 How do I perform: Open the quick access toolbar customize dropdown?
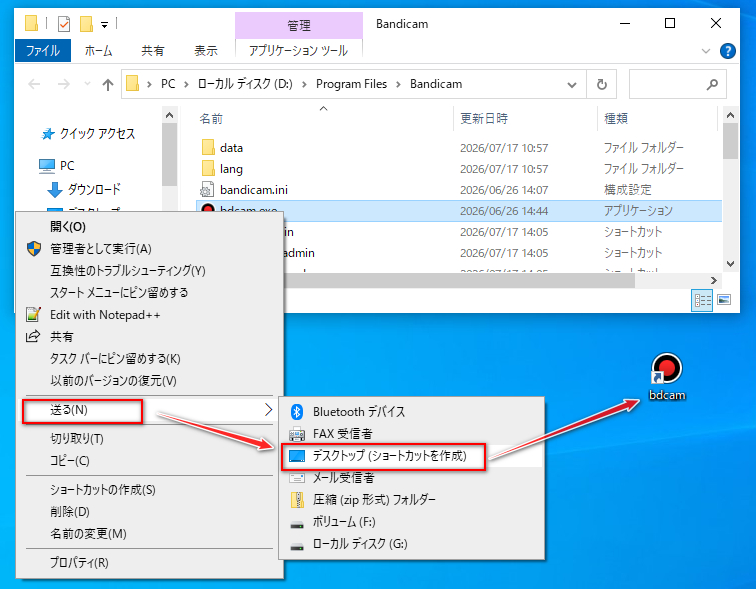point(105,25)
